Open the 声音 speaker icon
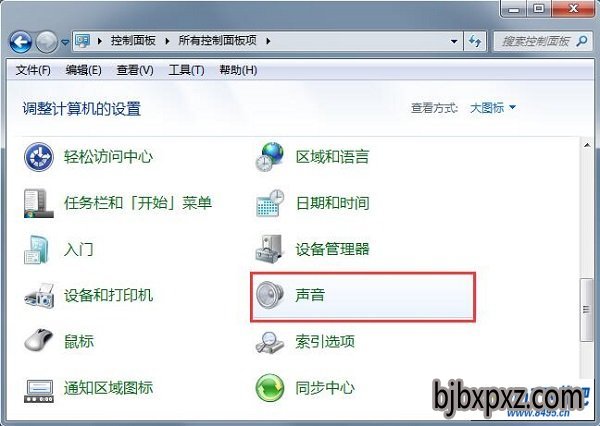 tap(270, 295)
